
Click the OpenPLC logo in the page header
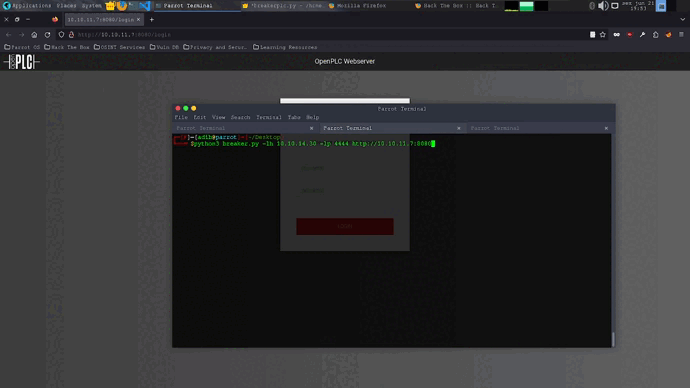click(22, 62)
